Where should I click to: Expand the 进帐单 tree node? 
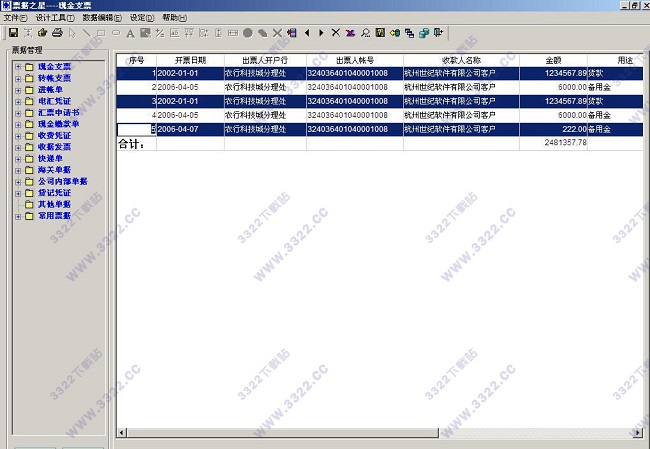18,90
